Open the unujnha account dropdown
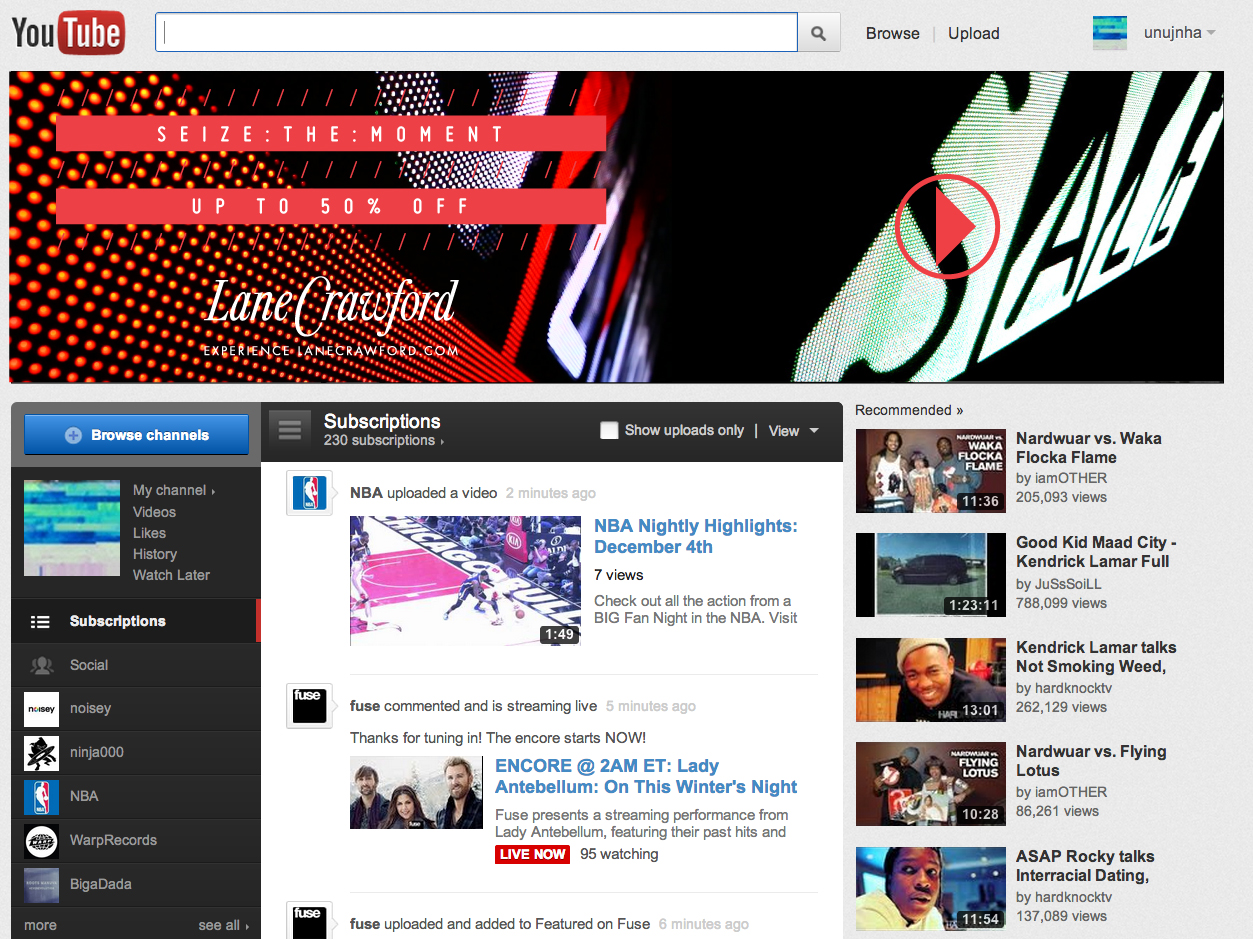Screen dimensions: 1253x939 1180,33
